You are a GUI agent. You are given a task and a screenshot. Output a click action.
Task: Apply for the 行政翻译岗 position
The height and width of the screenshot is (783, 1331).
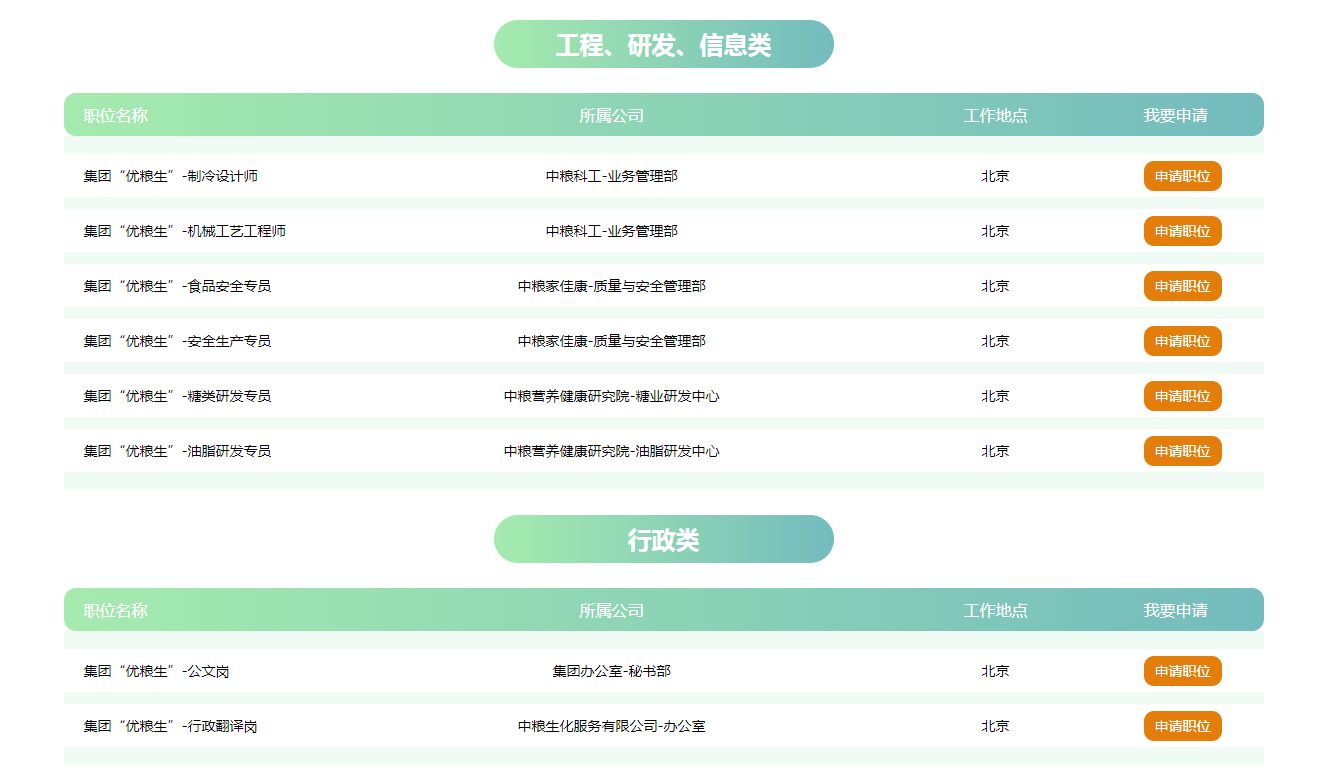click(x=1182, y=726)
